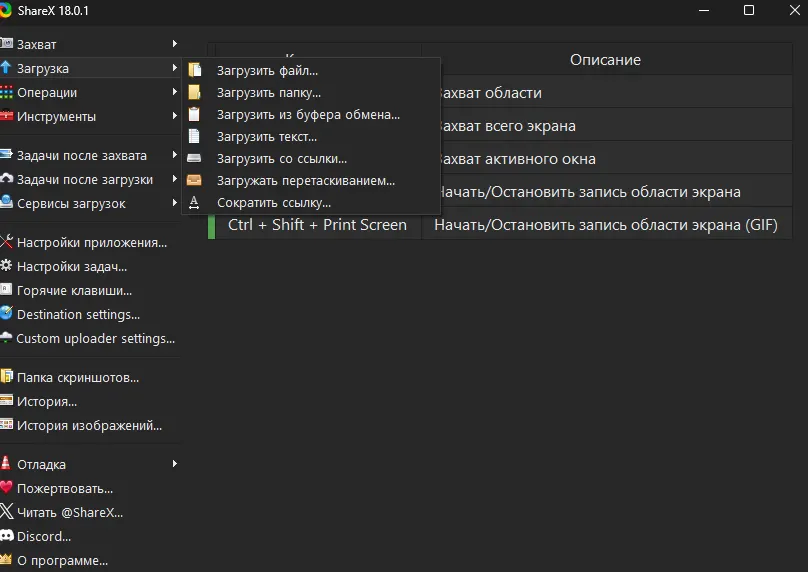Image resolution: width=808 pixels, height=572 pixels.
Task: Expand the Инструменты submenu arrow
Action: coord(174,116)
